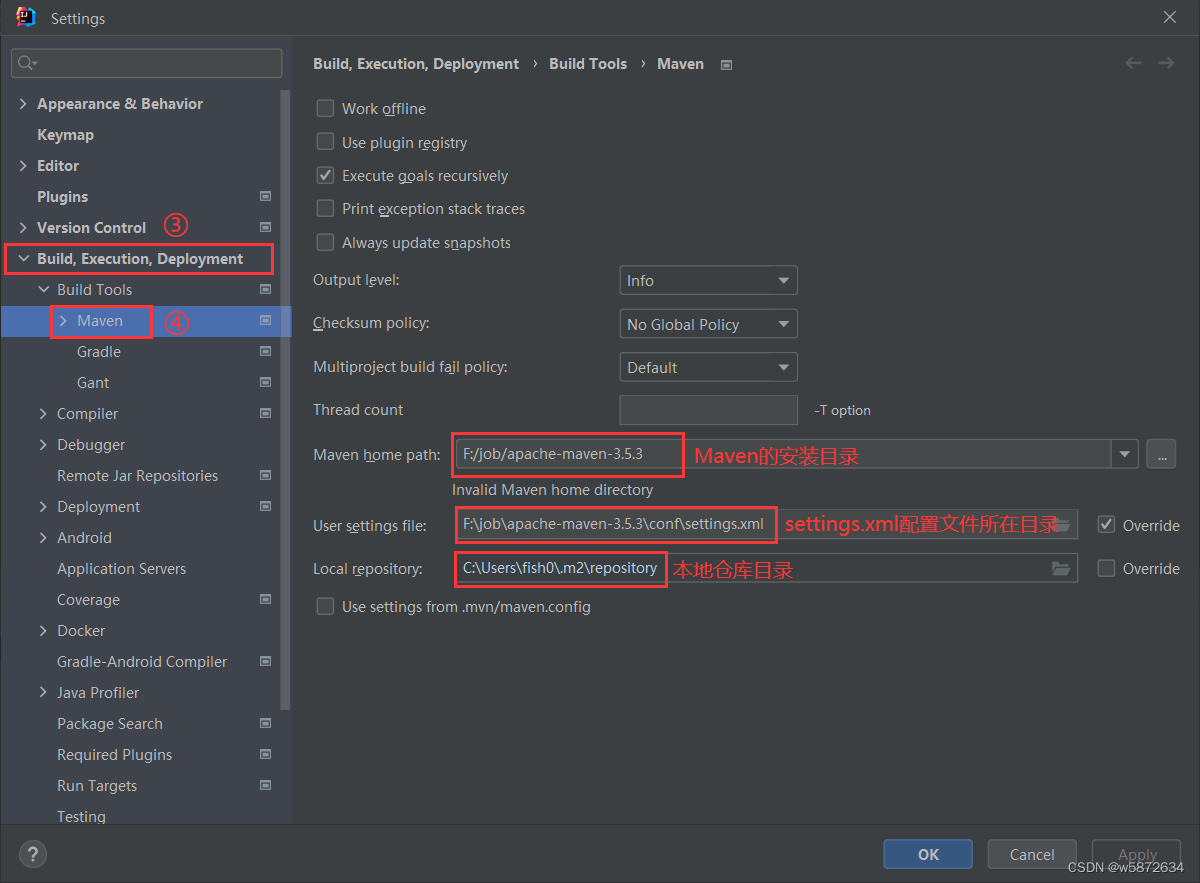This screenshot has height=883, width=1200.
Task: Click the browse (...) button for Maven home path
Action: (1160, 454)
